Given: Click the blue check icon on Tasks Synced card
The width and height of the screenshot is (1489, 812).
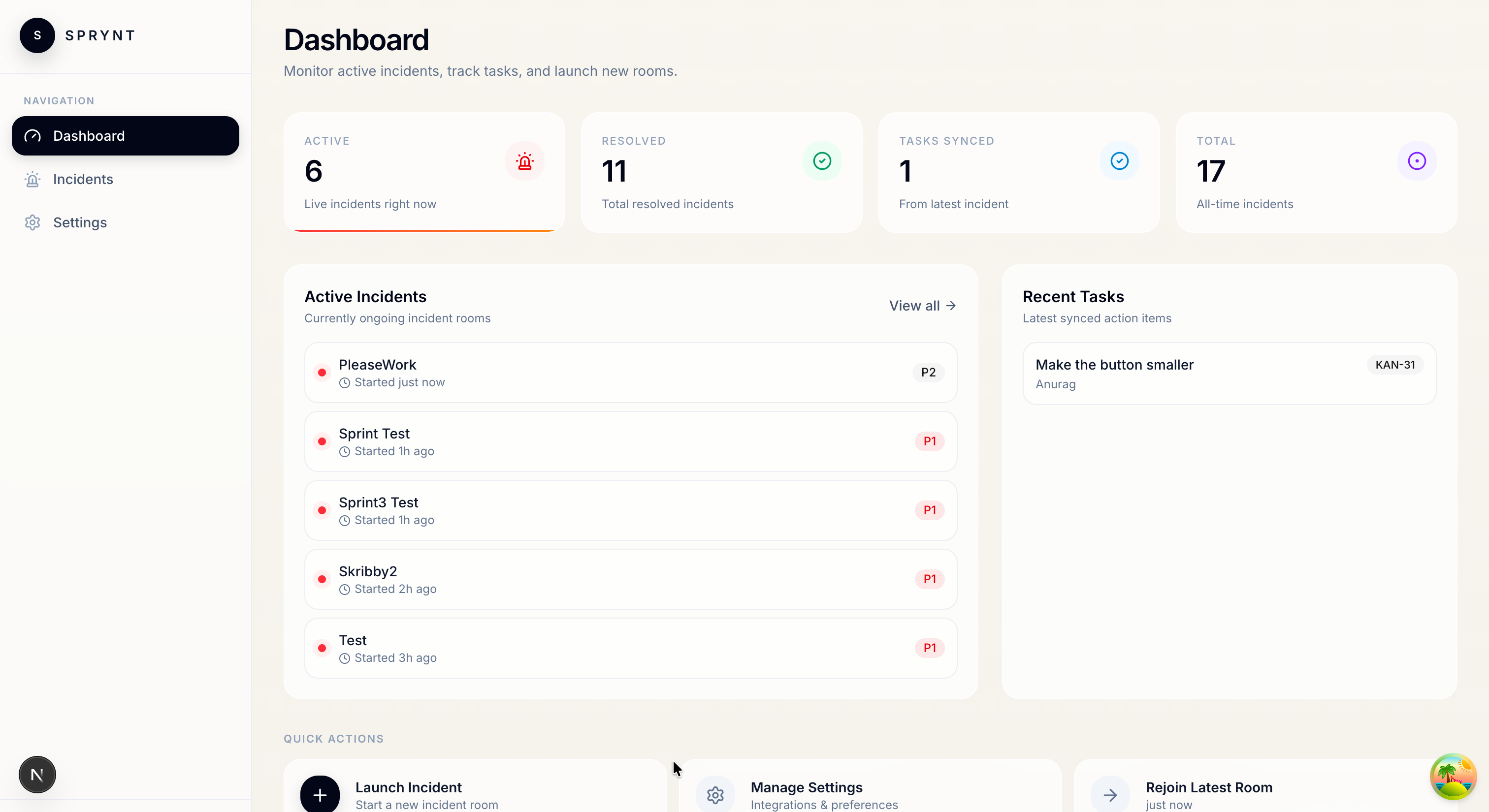Looking at the screenshot, I should click(x=1119, y=161).
